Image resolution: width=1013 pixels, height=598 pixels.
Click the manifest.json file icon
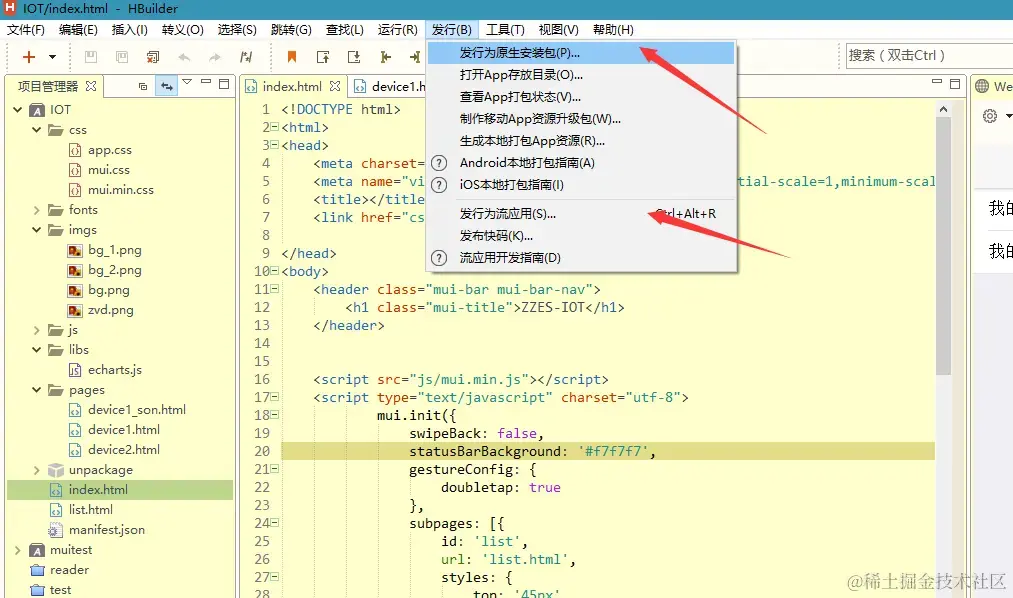[58, 529]
